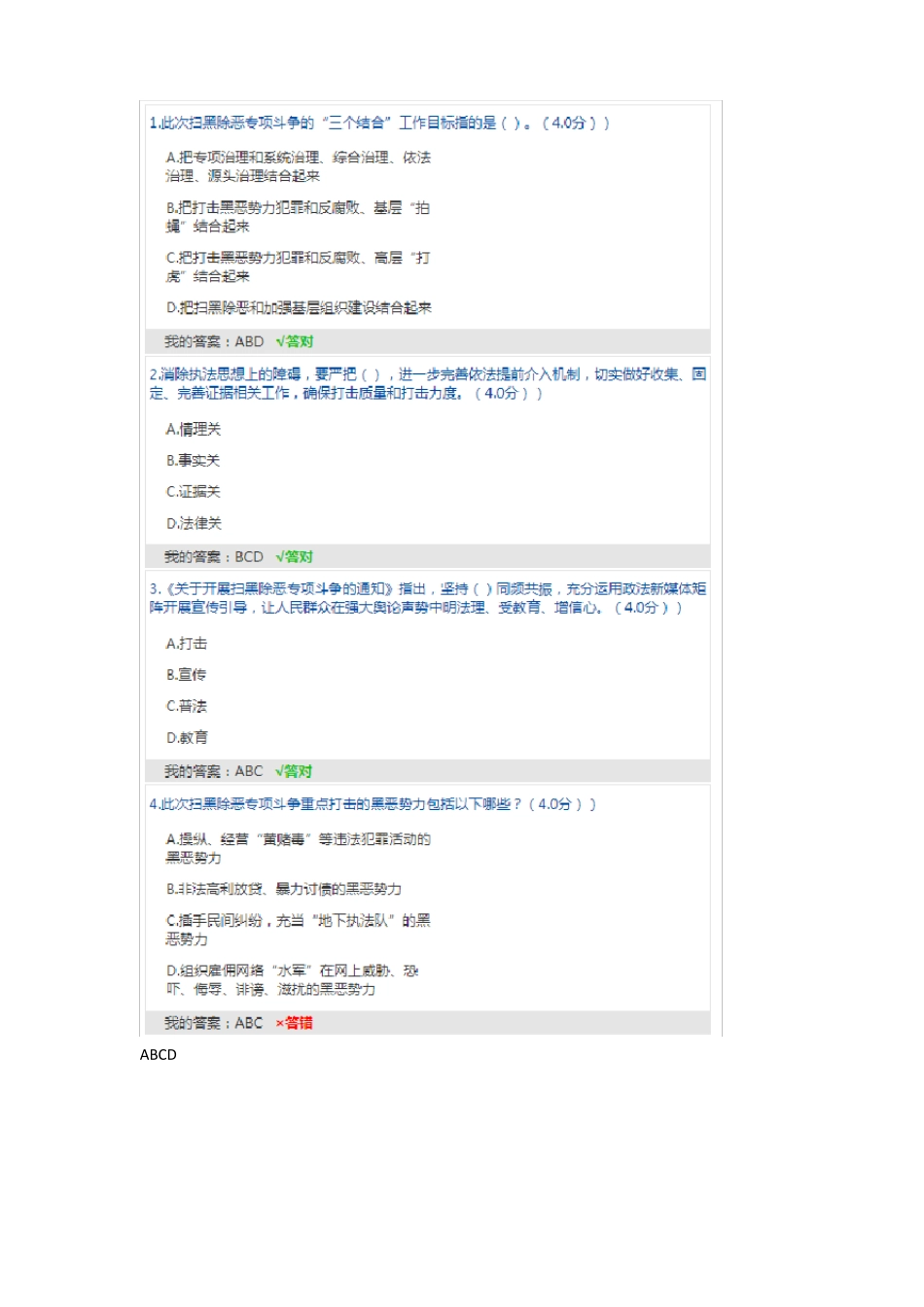The height and width of the screenshot is (1307, 924).
Task: Click option D.法律关
Action: pos(194,523)
